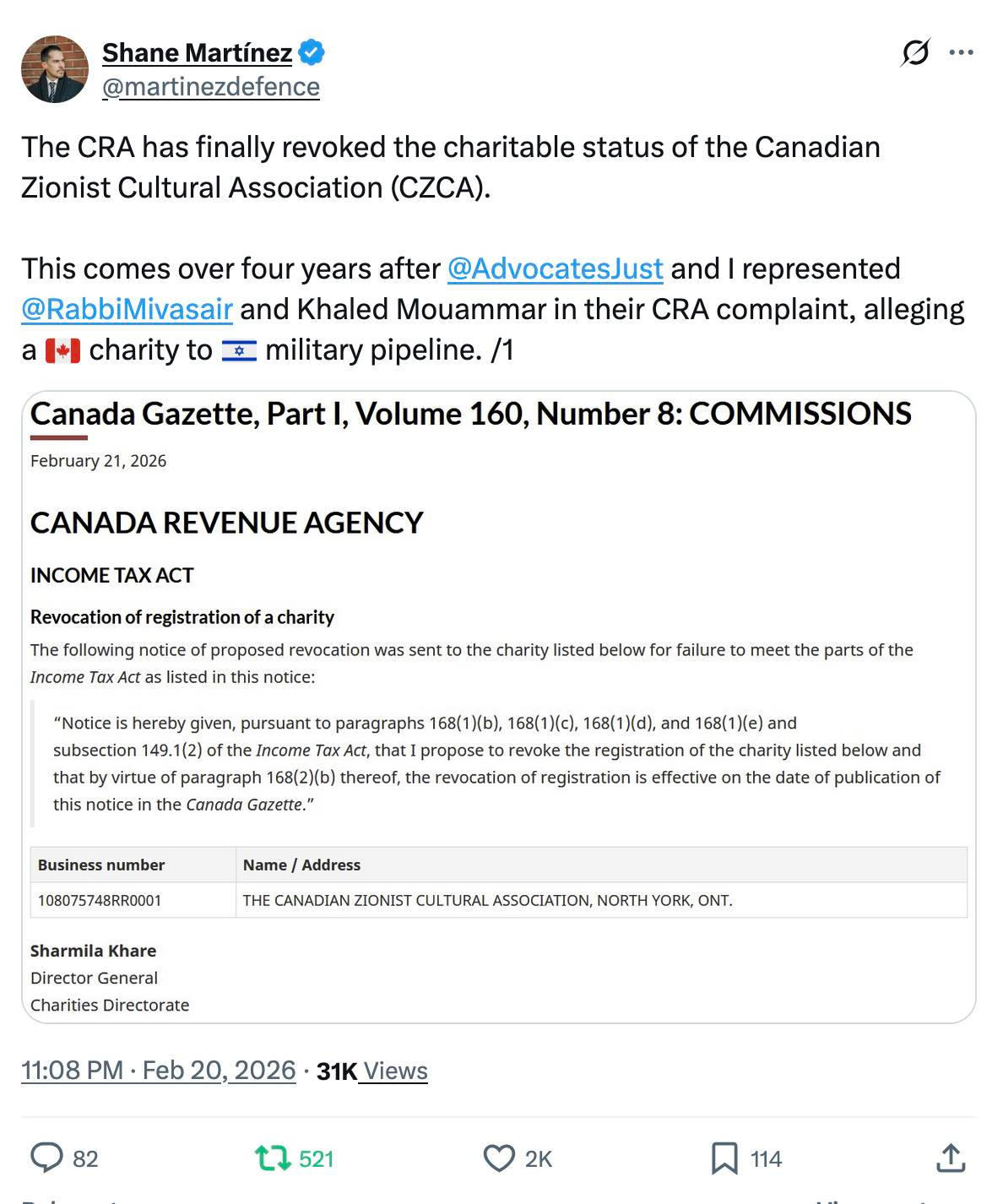1003x1204 pixels.
Task: Click the Canadian flag emoji
Action: (x=62, y=350)
